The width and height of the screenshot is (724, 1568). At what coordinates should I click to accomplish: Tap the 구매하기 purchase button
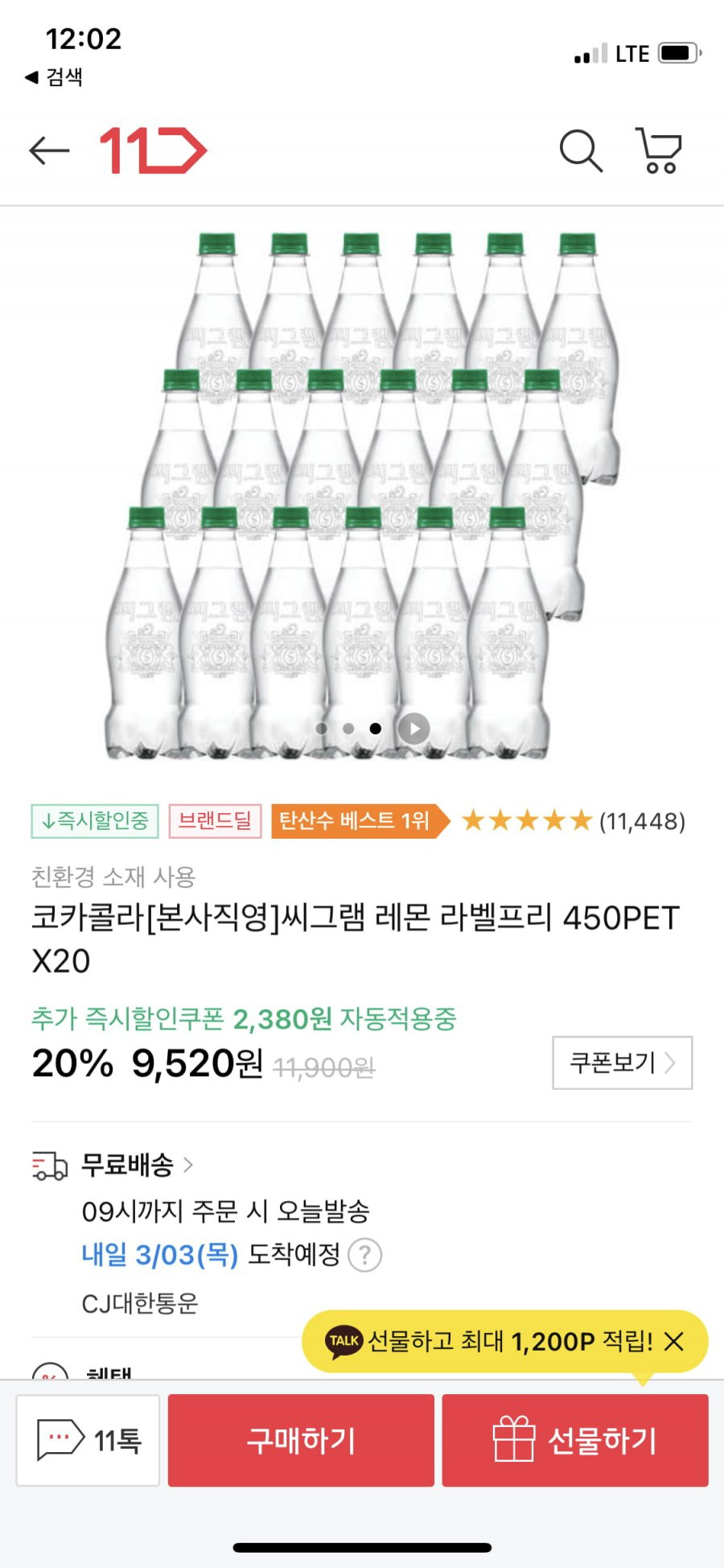[301, 1440]
